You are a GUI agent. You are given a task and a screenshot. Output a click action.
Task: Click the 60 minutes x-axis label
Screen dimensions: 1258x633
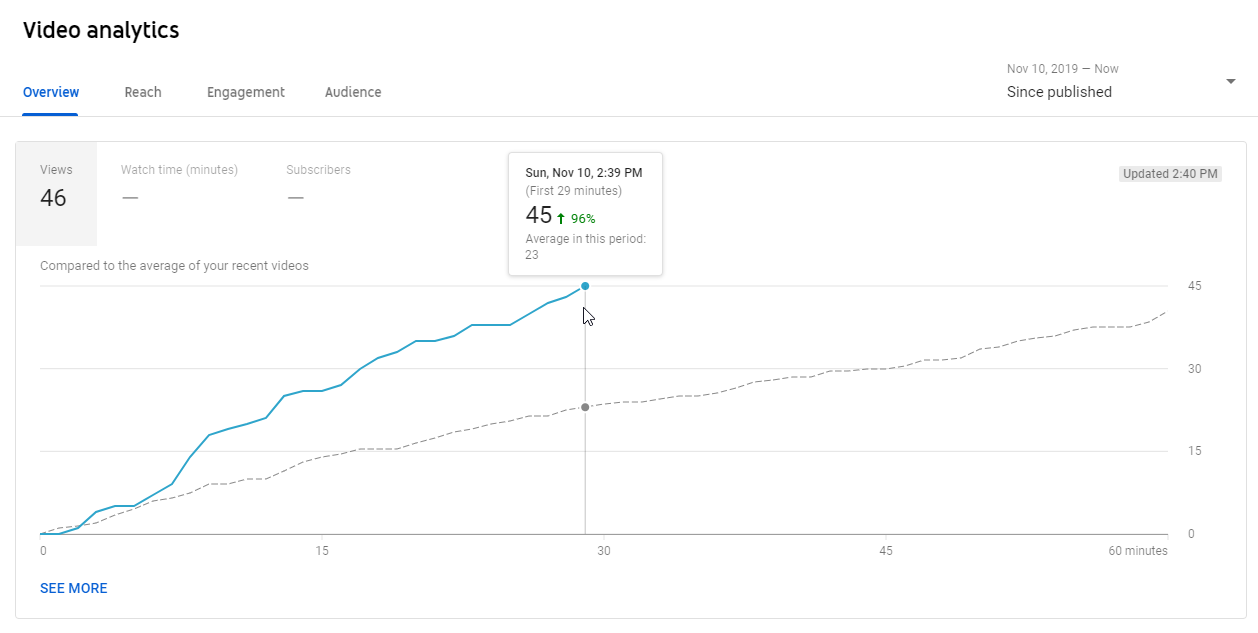coord(1138,551)
